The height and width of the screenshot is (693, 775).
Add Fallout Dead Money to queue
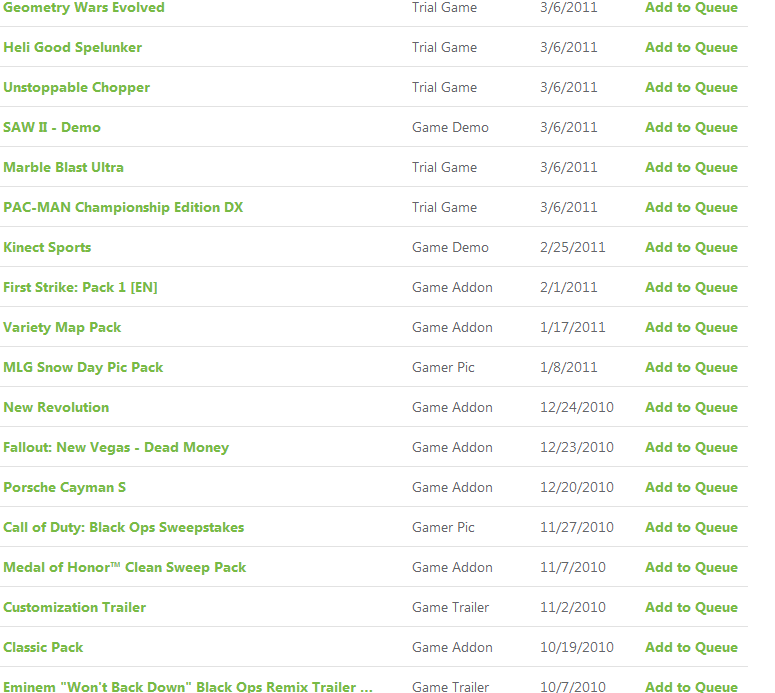point(691,448)
